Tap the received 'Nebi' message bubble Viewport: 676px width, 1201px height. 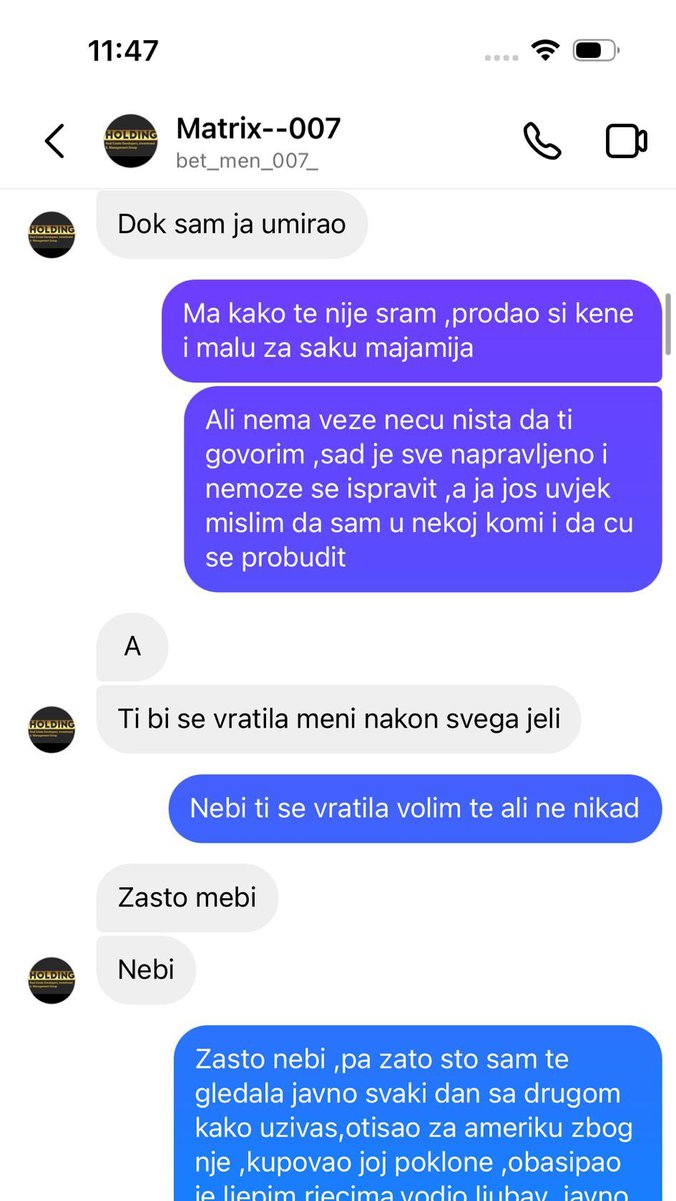[146, 970]
